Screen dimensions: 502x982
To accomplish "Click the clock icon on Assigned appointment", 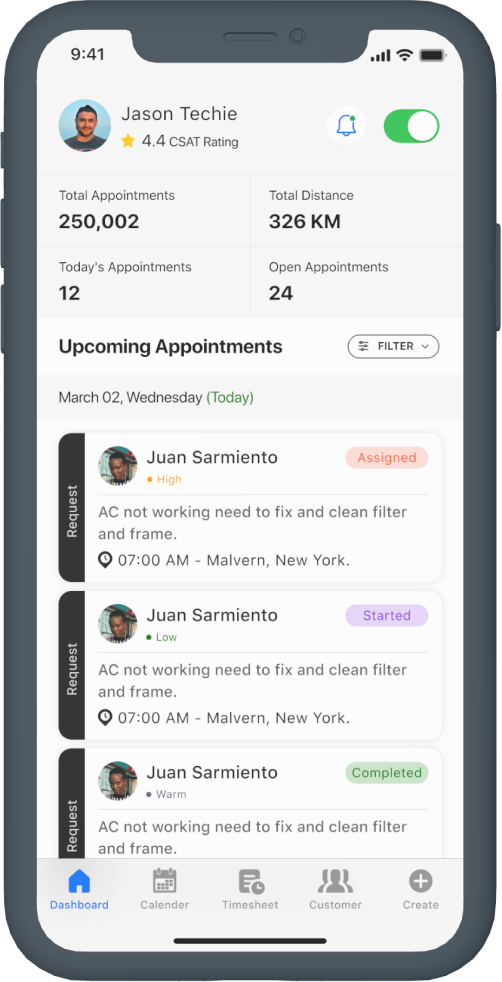I will [x=105, y=560].
